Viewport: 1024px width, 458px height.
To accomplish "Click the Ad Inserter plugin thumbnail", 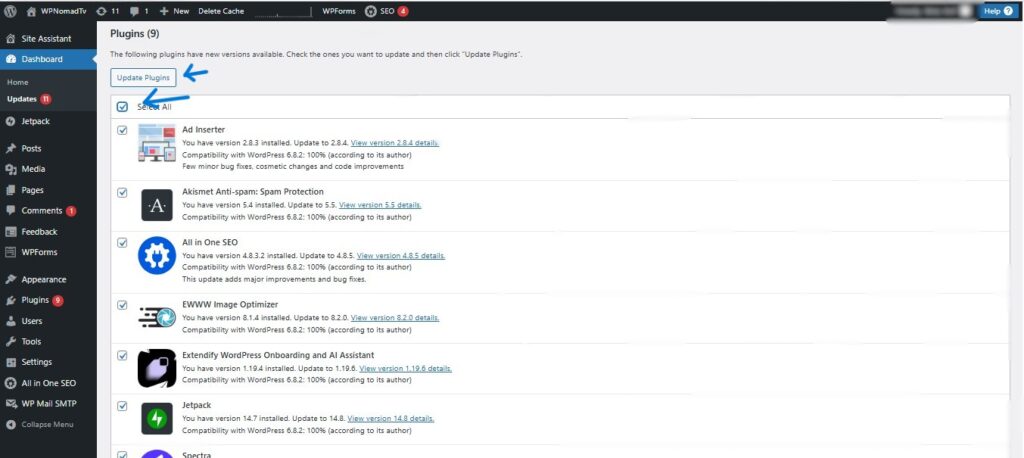I will (x=157, y=142).
